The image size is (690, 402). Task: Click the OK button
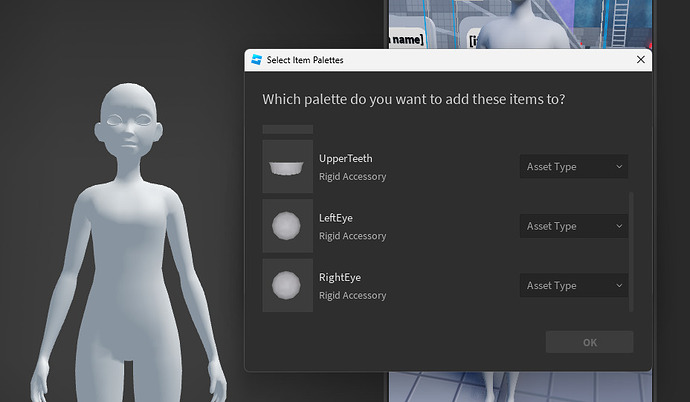589,342
